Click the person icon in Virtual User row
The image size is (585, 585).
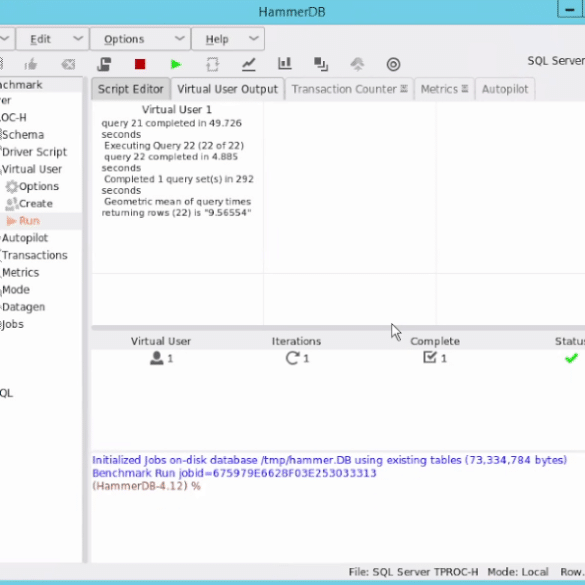pyautogui.click(x=157, y=358)
